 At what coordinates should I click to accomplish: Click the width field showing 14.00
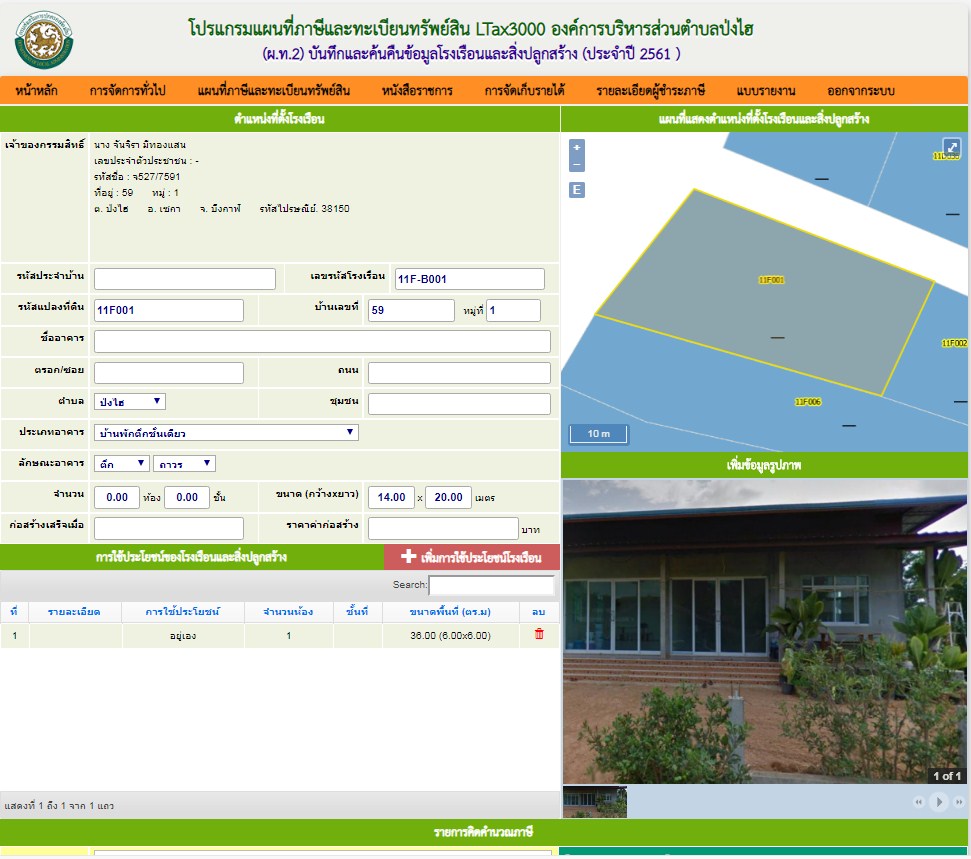[391, 497]
